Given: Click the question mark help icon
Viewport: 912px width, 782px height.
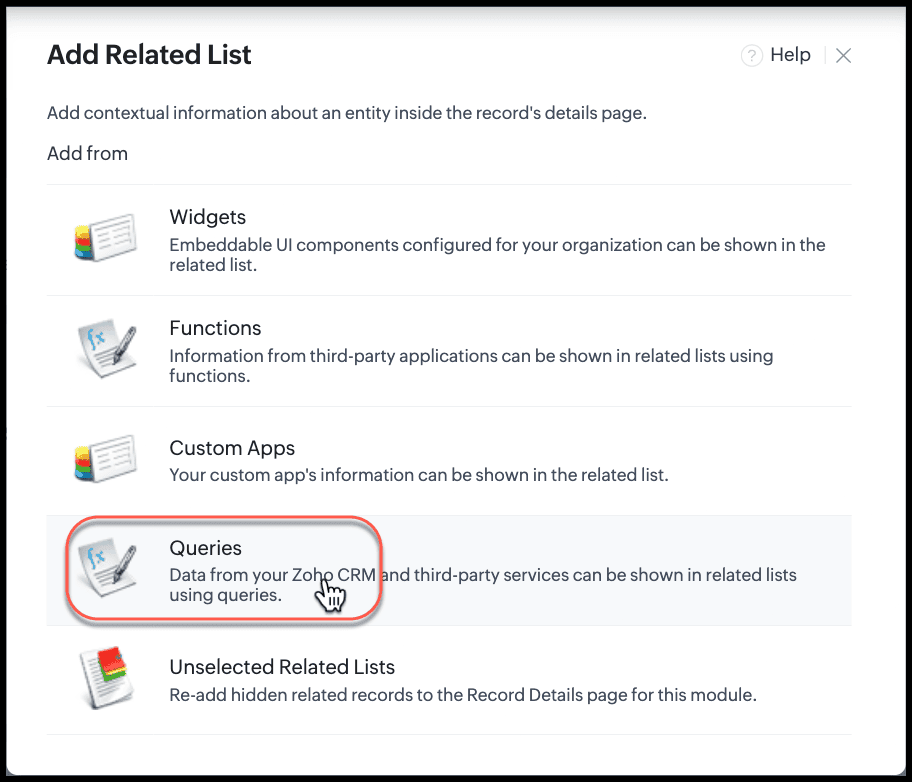Looking at the screenshot, I should pos(751,56).
